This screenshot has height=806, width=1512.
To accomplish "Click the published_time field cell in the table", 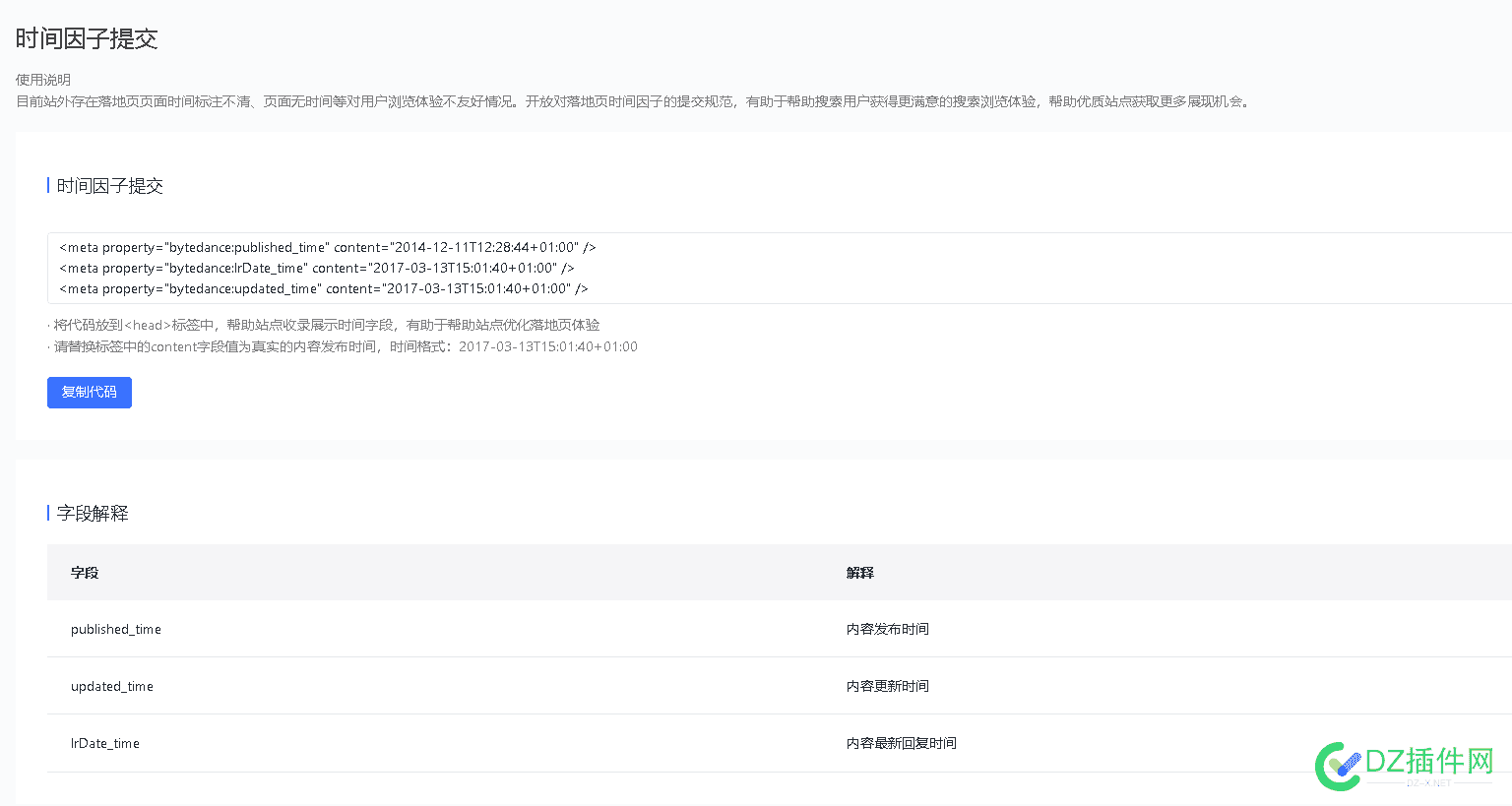I will click(116, 629).
